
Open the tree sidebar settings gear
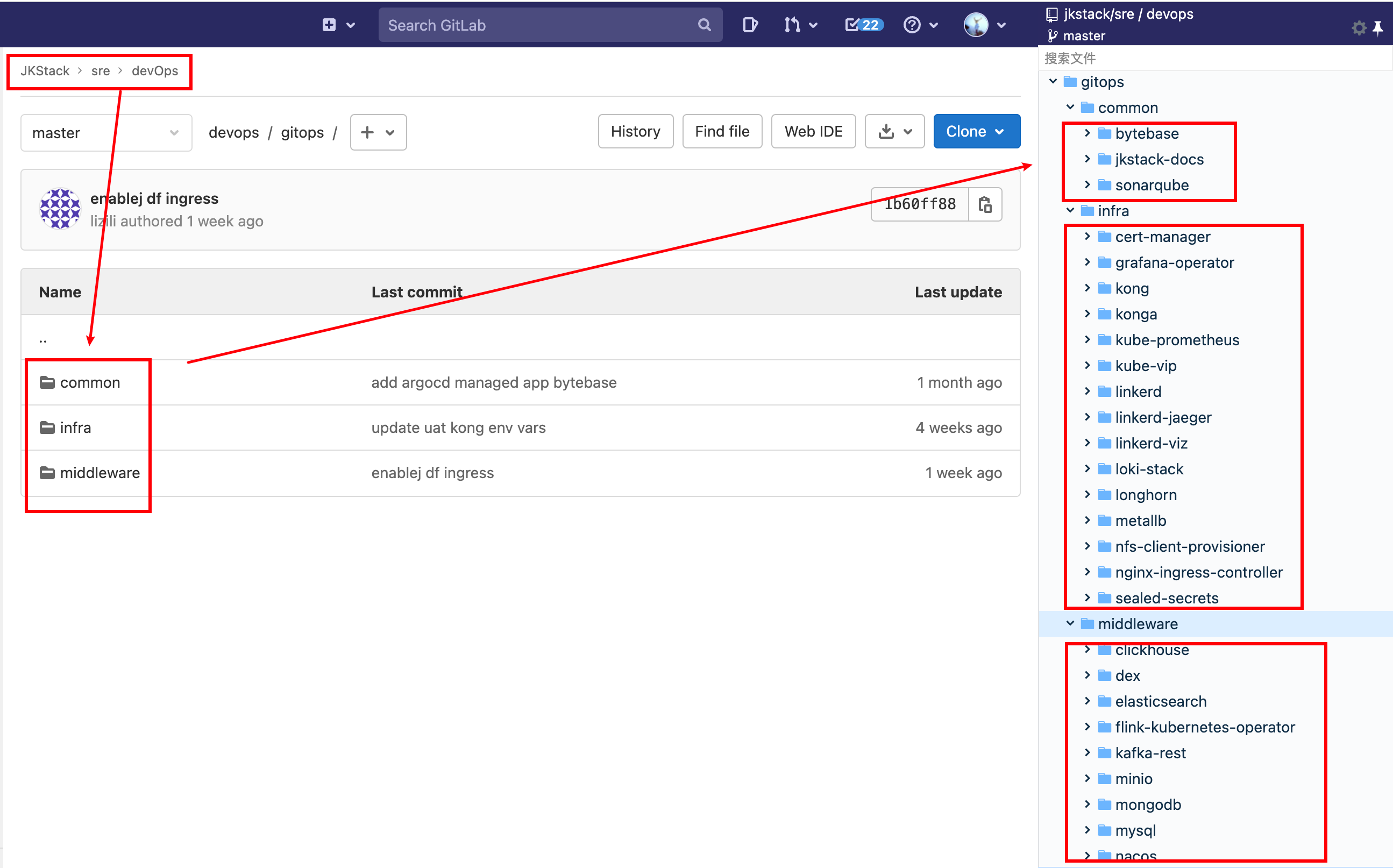(1358, 28)
